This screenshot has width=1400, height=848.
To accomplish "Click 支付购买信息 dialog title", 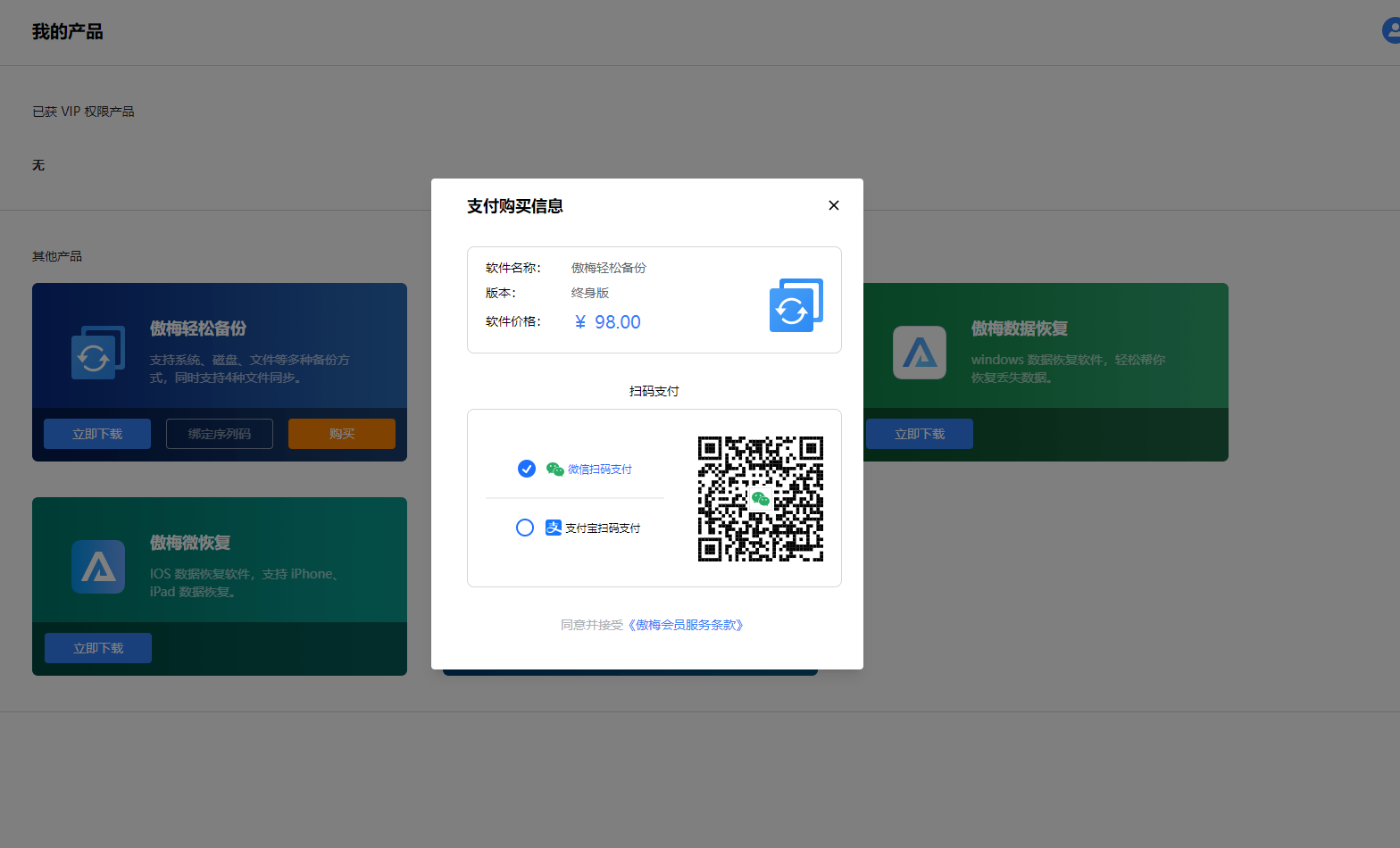I will click(x=515, y=206).
